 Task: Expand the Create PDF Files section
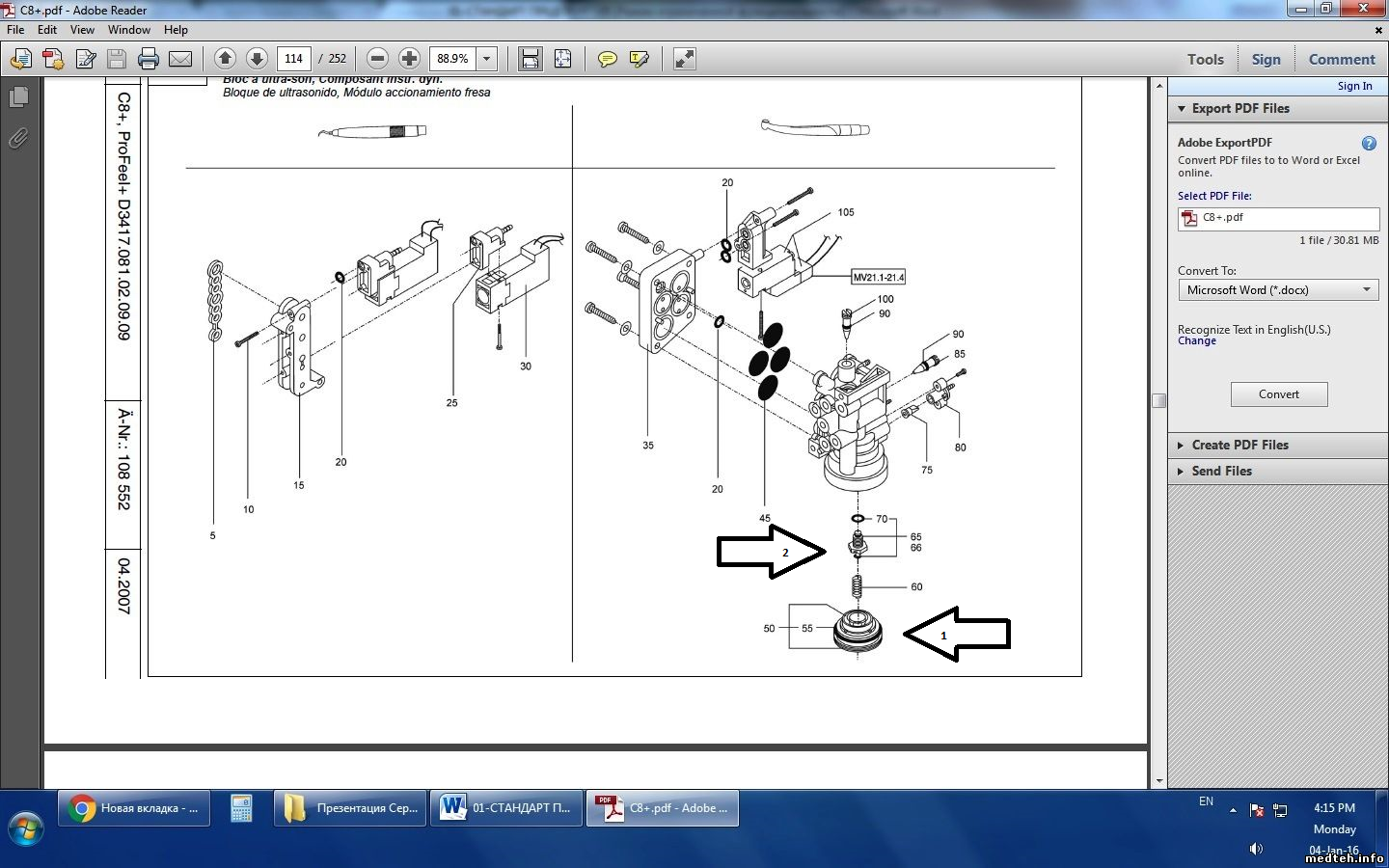tap(1239, 445)
